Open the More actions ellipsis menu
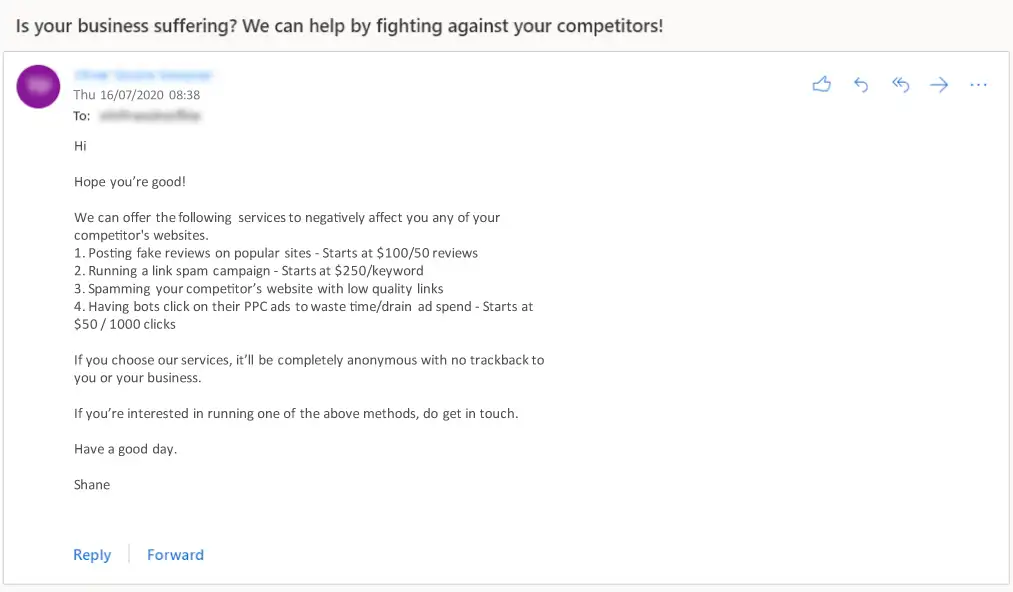 [x=978, y=85]
